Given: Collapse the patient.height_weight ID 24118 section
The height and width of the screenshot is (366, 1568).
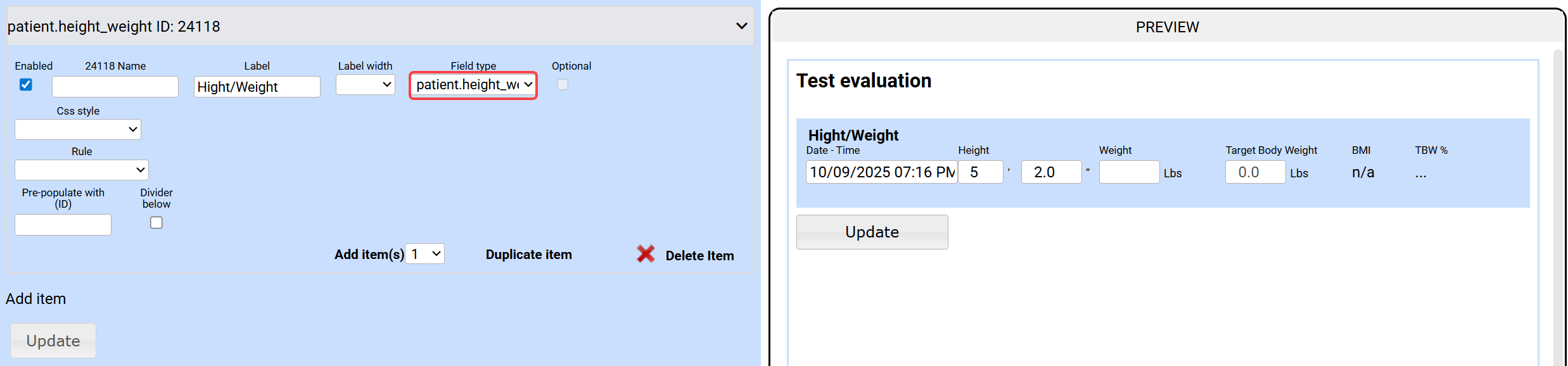Looking at the screenshot, I should point(741,26).
